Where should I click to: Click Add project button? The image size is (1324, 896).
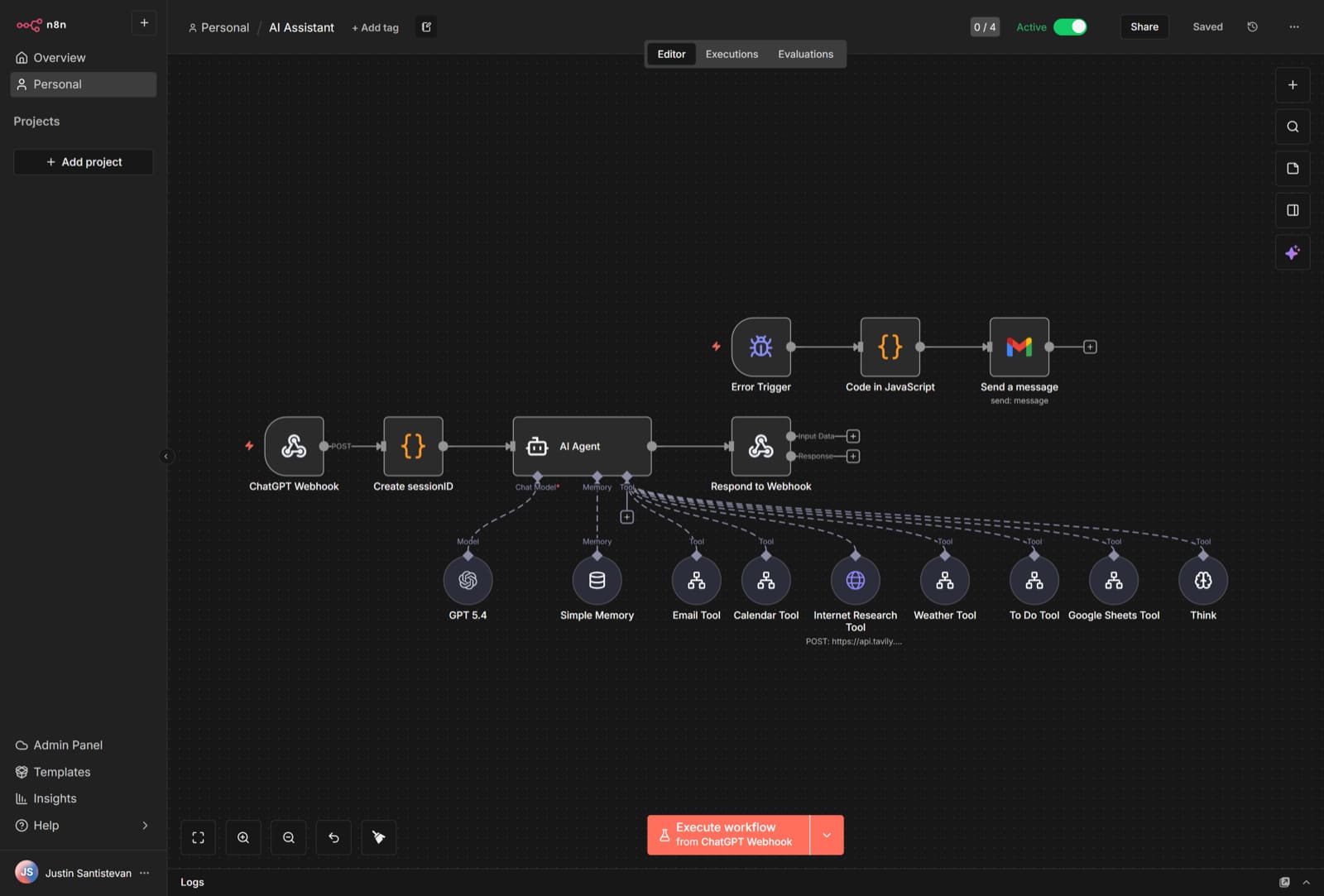tap(83, 162)
